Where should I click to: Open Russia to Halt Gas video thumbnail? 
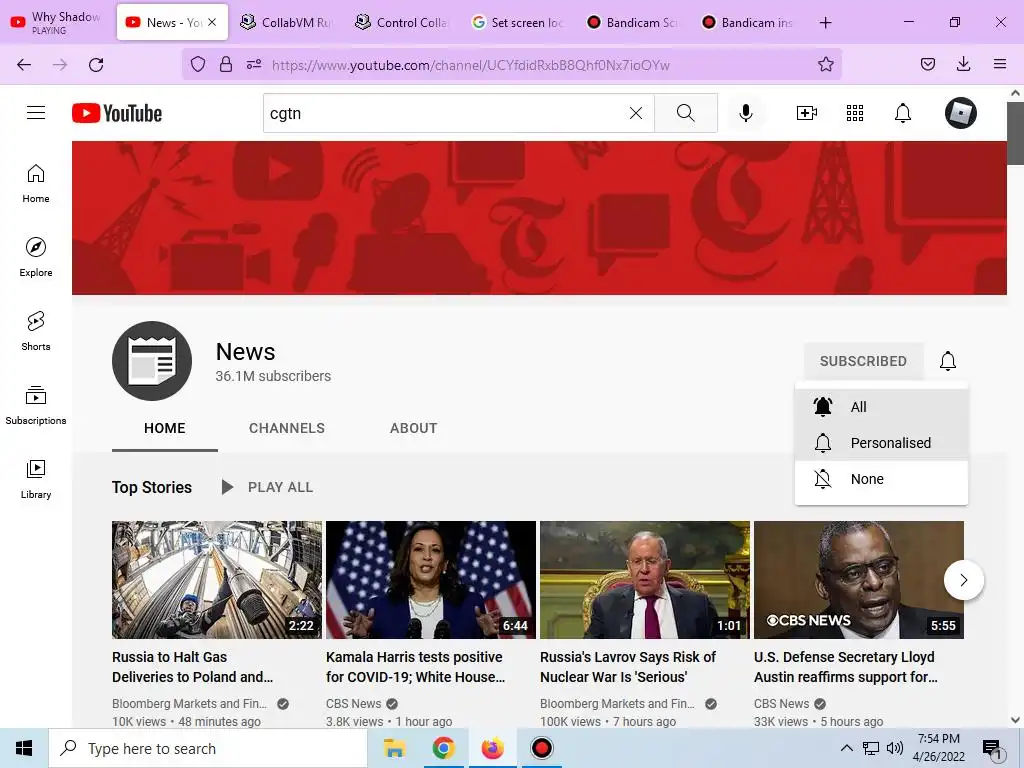217,580
